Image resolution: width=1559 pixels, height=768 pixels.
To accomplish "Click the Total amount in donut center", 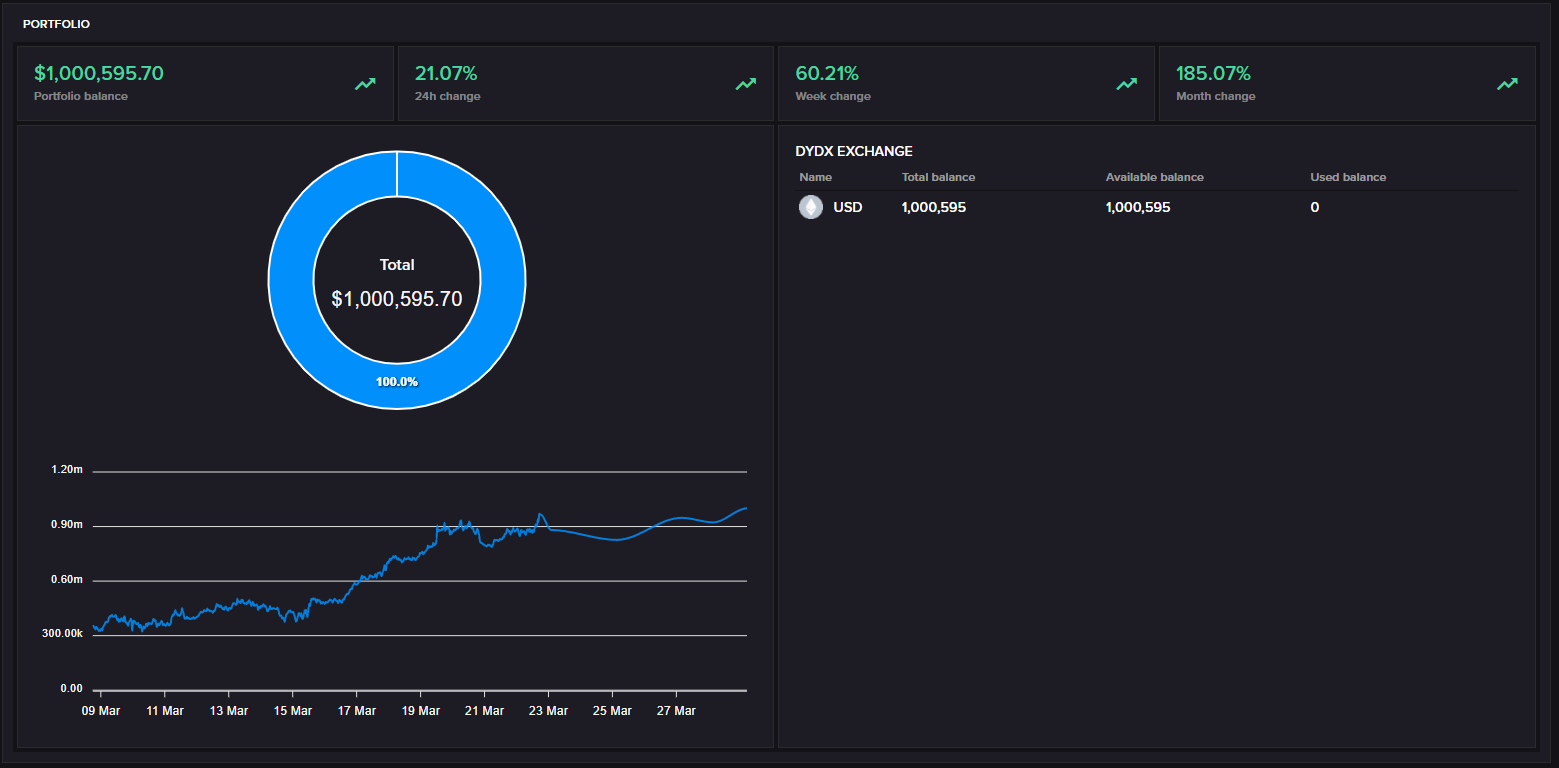I will (397, 298).
